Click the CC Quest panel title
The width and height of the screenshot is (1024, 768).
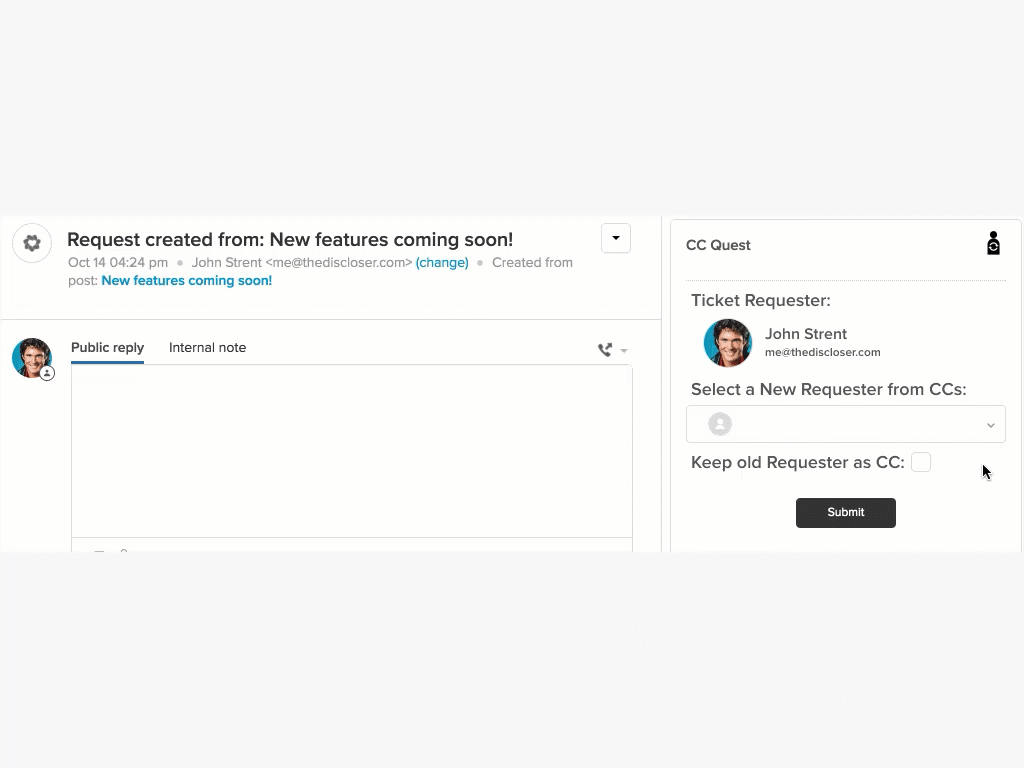(x=718, y=245)
